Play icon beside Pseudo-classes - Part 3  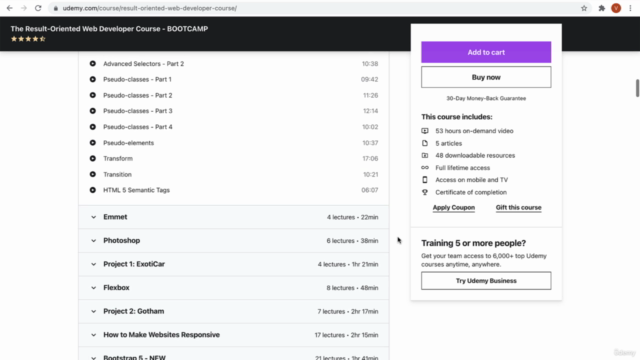93,111
